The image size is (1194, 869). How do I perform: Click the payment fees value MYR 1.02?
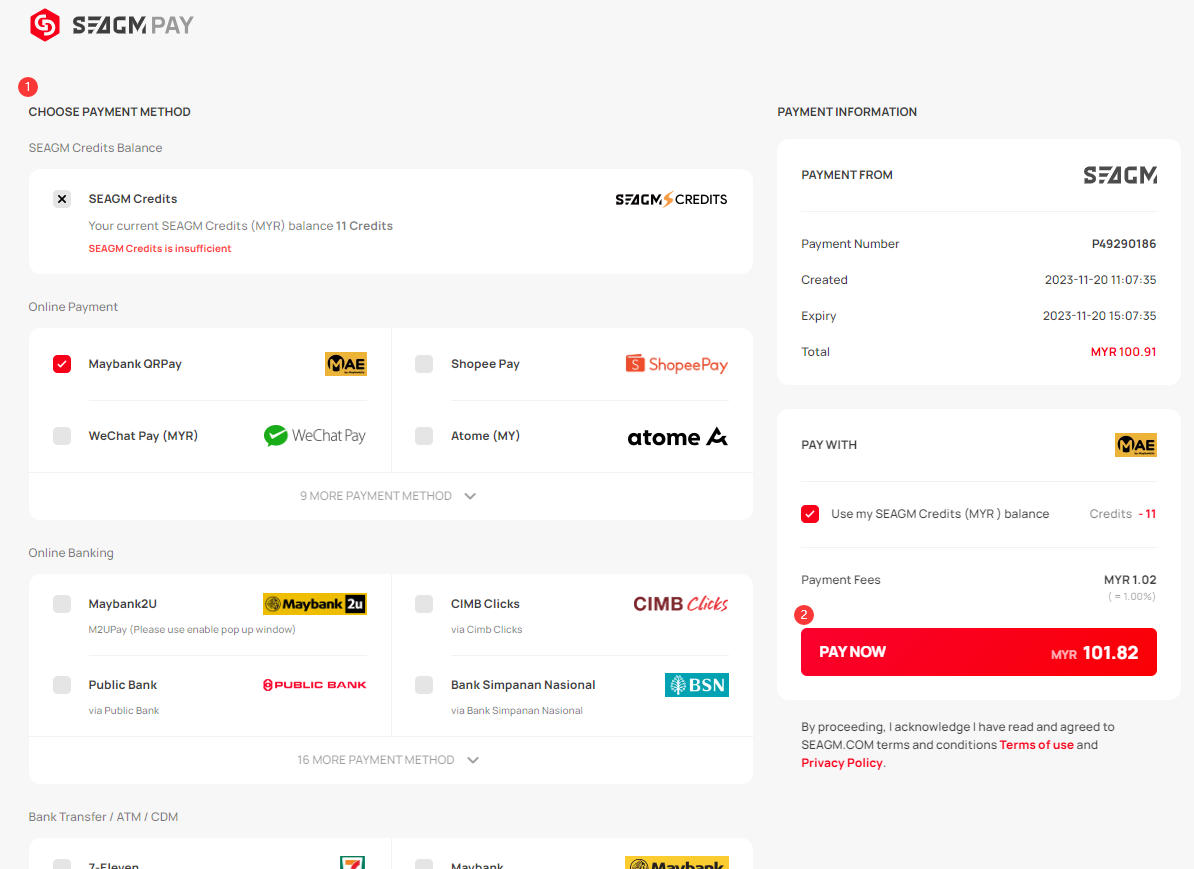coord(1130,580)
